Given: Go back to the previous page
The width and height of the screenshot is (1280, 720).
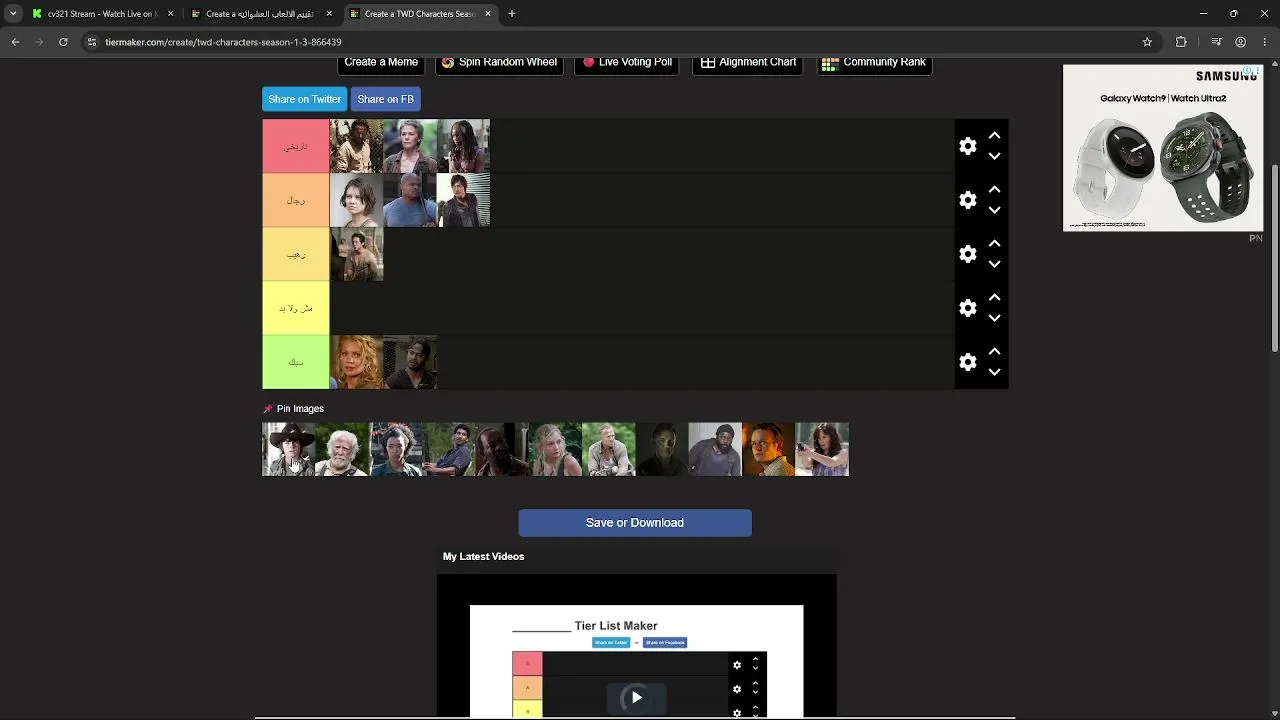Looking at the screenshot, I should [15, 42].
